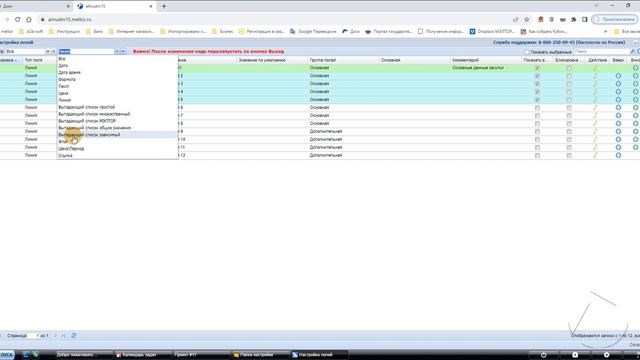Check 'Блокировка' checkbox for row 12
Screen dimensions: 640x360
click(569, 156)
